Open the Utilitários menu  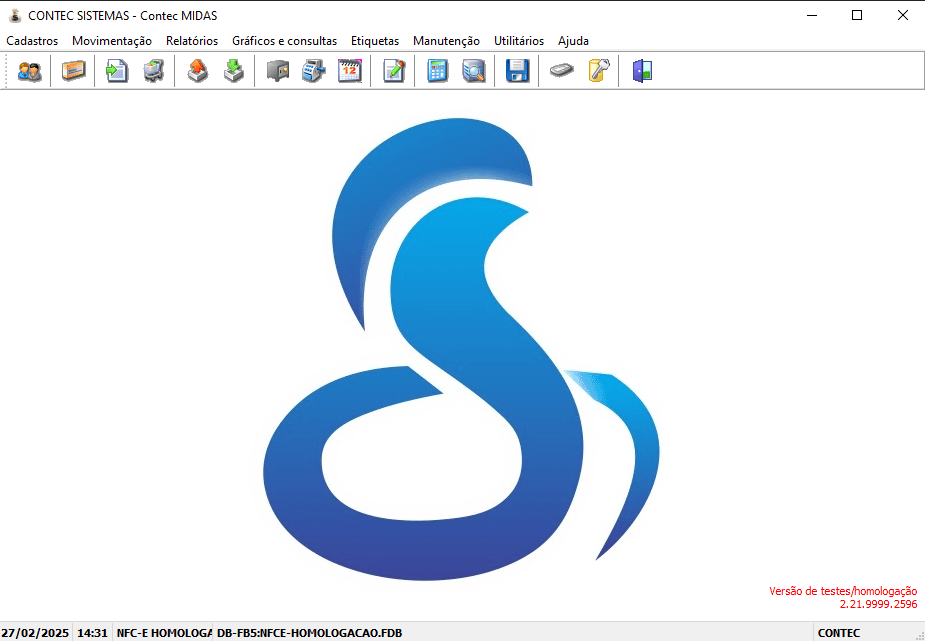(x=519, y=41)
